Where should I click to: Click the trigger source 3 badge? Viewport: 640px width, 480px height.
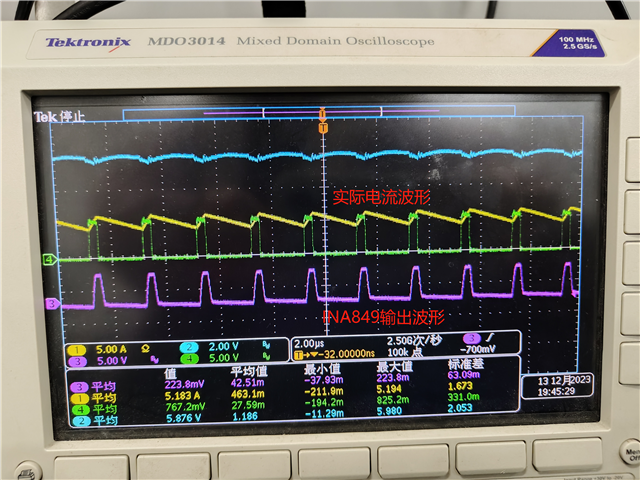click(471, 338)
